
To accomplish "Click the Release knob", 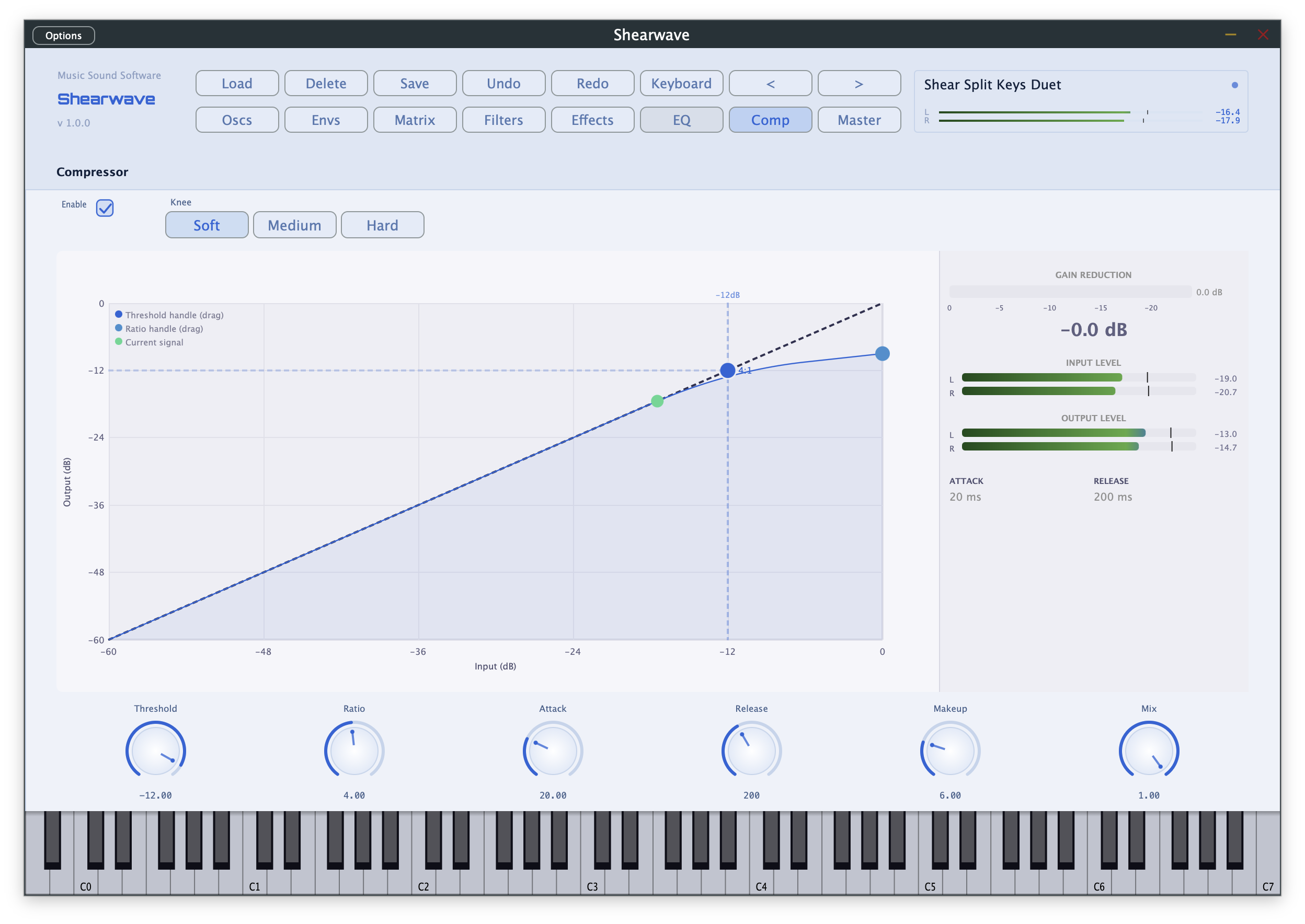I will [x=751, y=750].
